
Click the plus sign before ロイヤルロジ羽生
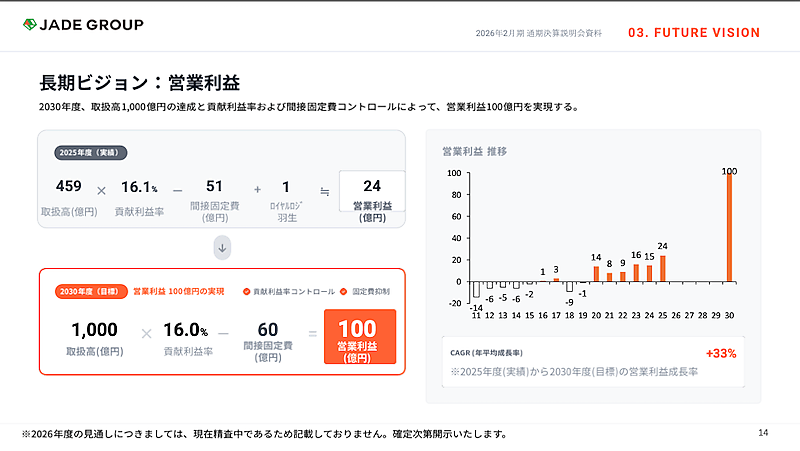257,190
